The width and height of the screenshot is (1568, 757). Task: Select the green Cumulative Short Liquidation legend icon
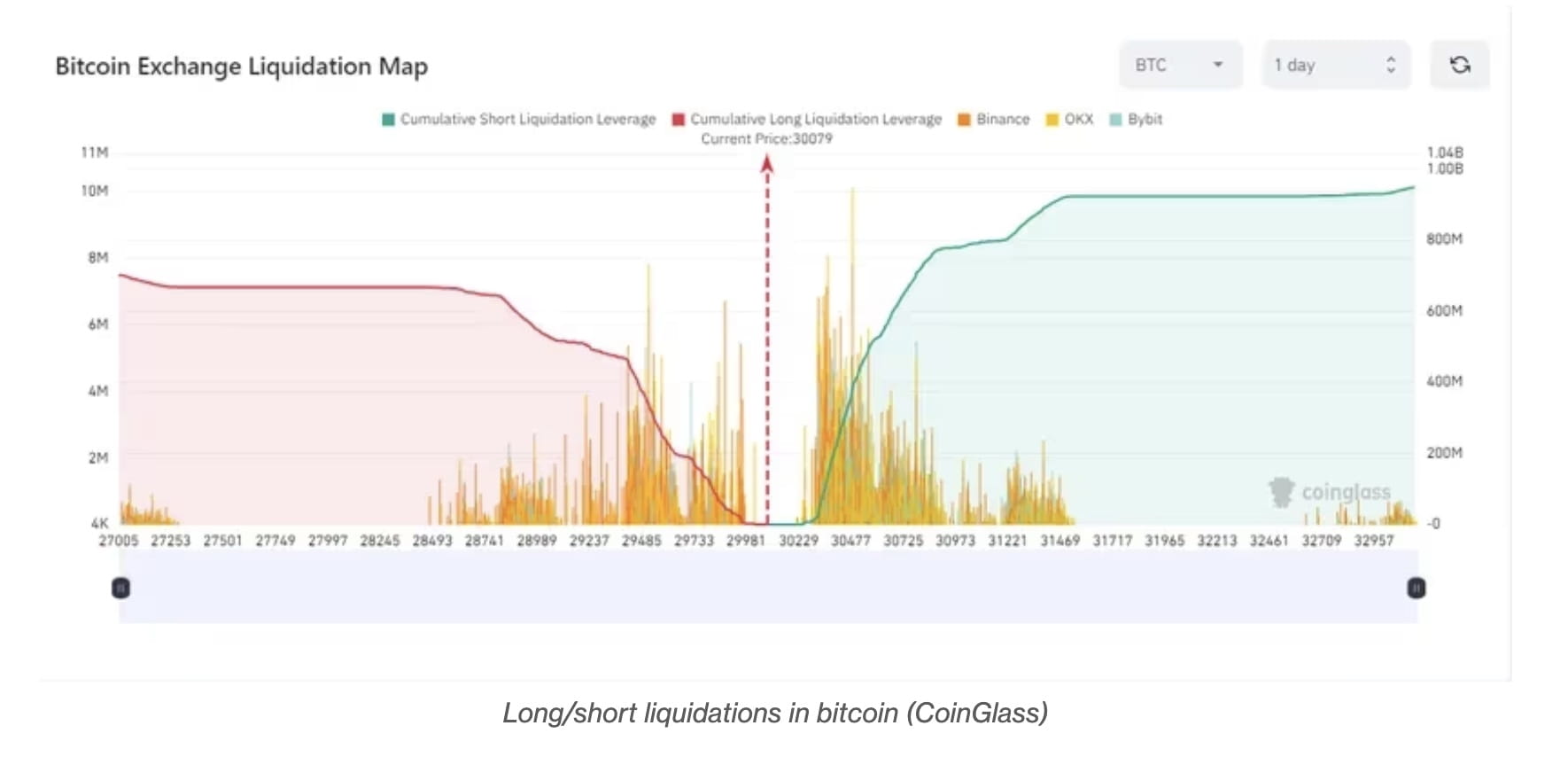387,119
